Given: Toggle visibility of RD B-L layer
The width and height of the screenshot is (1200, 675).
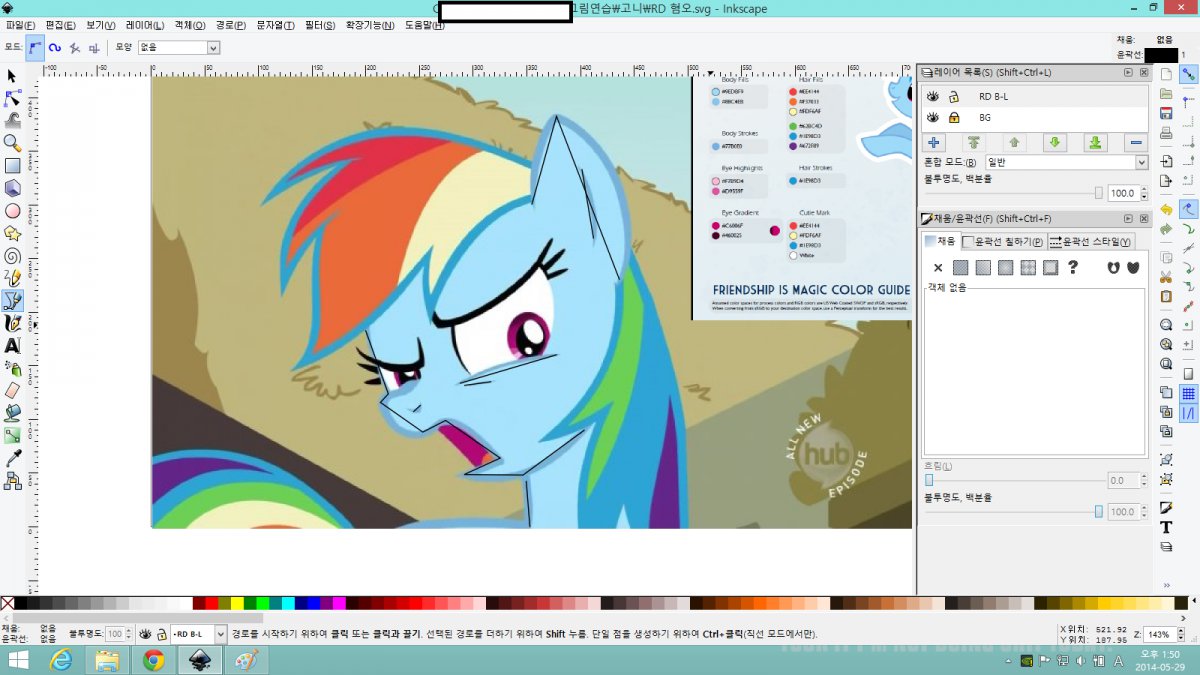Looking at the screenshot, I should [x=933, y=97].
